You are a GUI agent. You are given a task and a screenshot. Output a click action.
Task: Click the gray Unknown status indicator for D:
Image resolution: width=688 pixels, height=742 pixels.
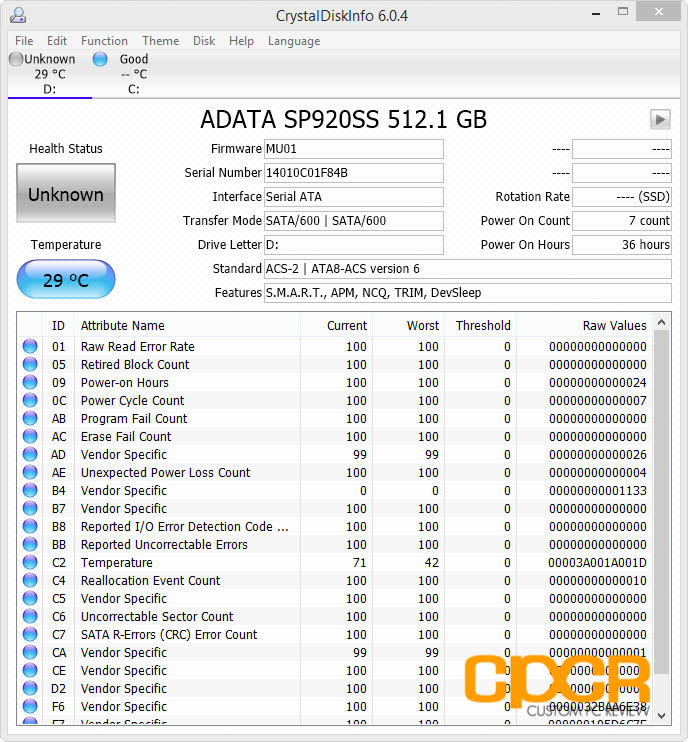tap(16, 59)
